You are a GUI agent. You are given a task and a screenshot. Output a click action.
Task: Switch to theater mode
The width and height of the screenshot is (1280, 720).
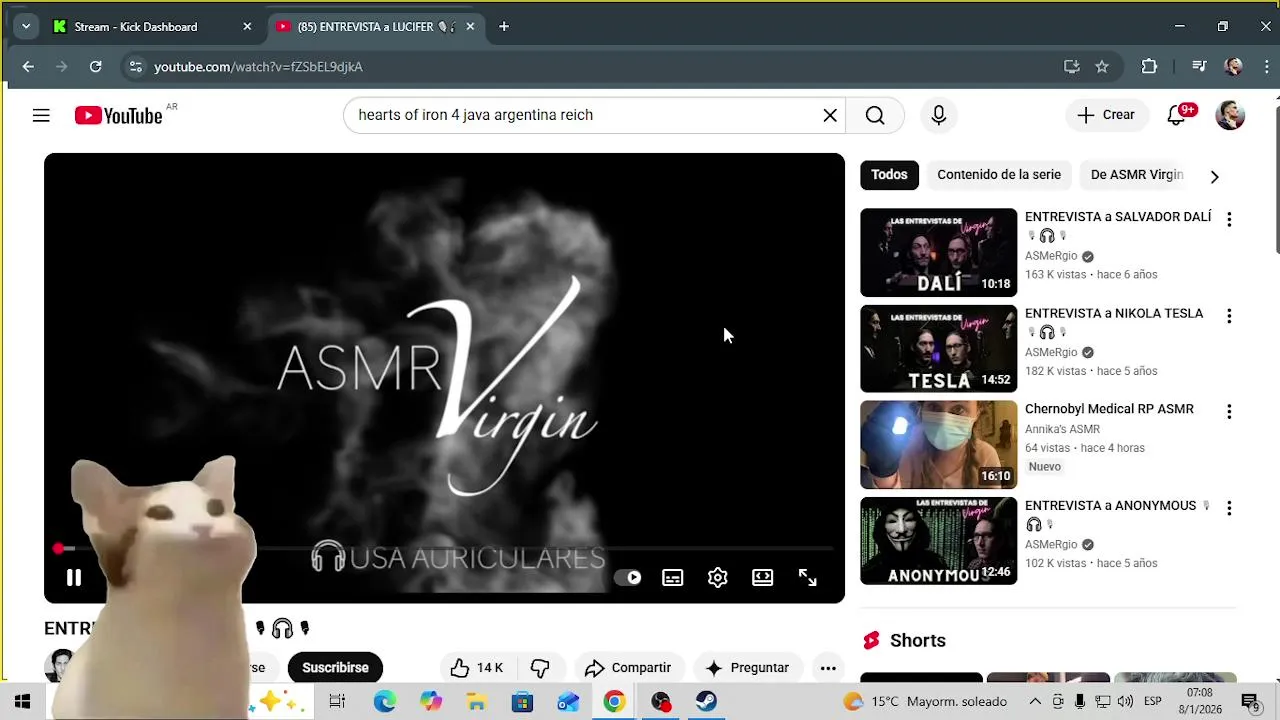pos(763,577)
